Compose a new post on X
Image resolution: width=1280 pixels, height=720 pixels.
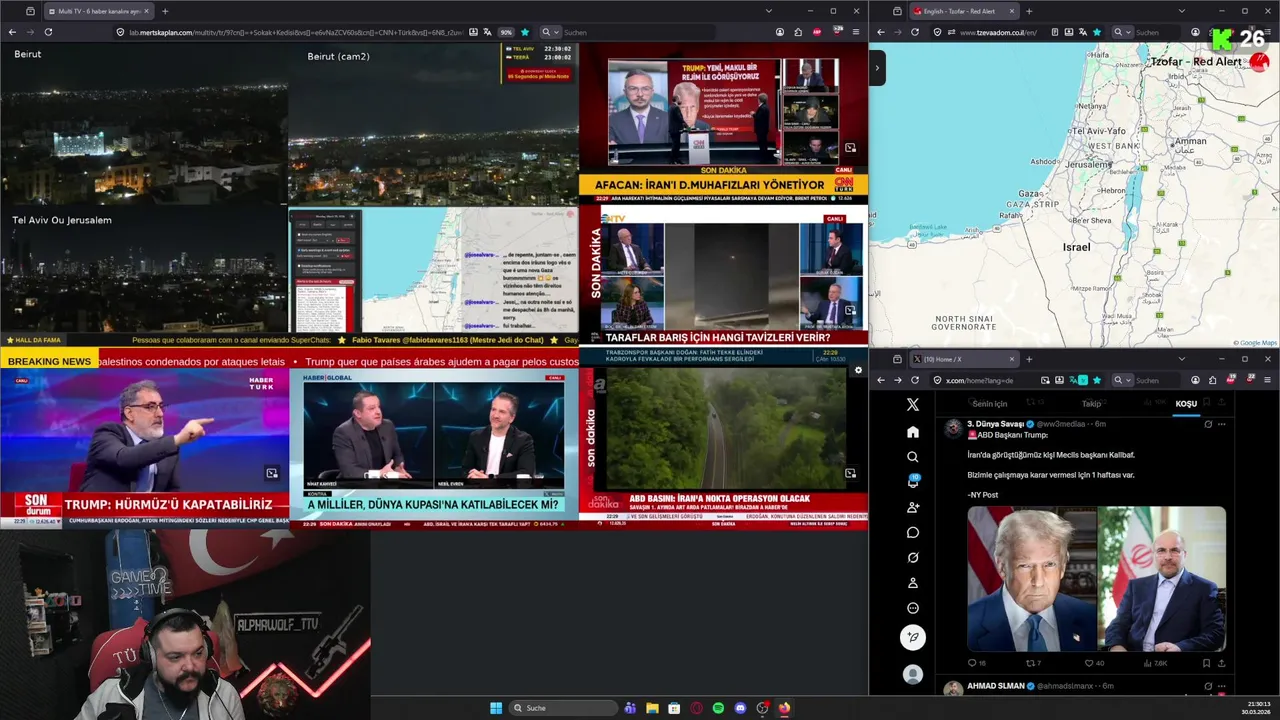[x=912, y=637]
